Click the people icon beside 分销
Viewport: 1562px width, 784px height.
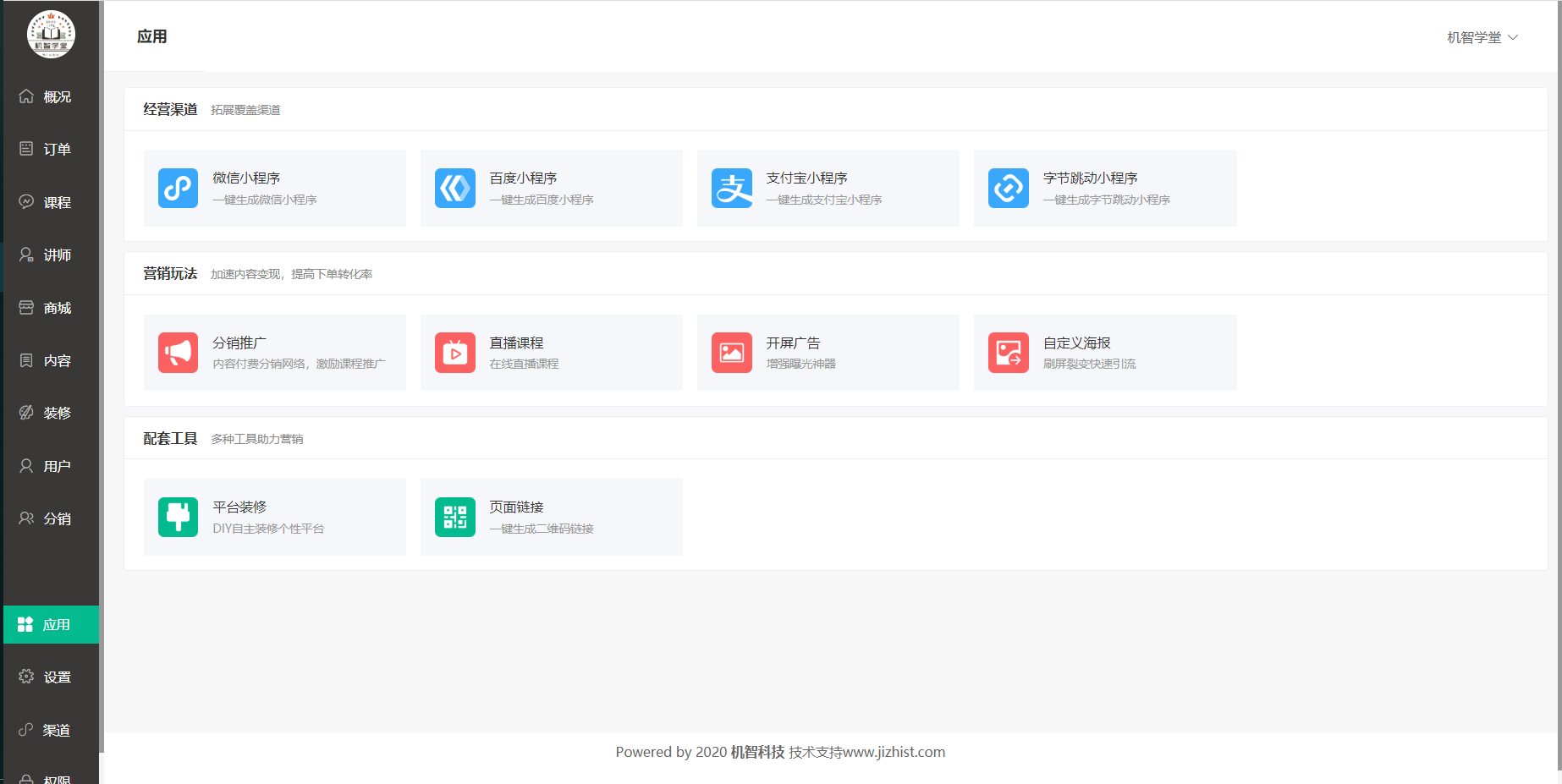click(26, 518)
